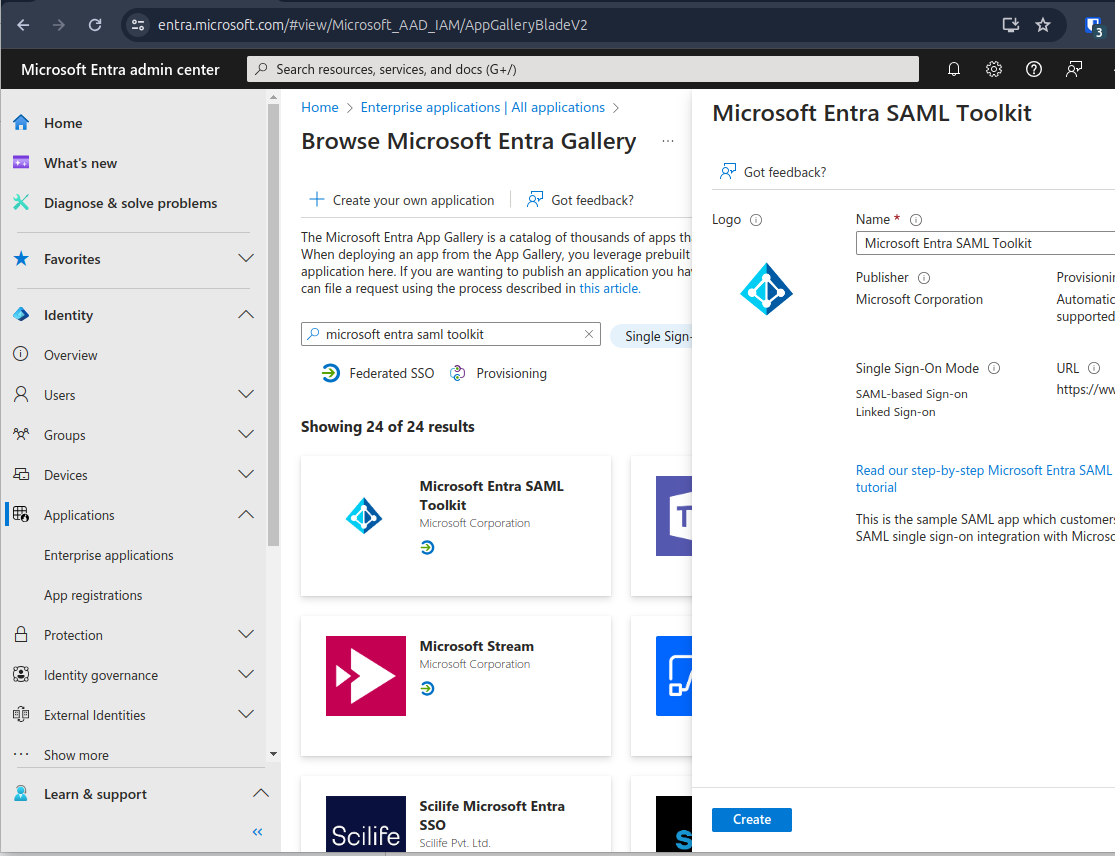Screen dimensions: 1115x856
Task: Click sidebar scrollbar down arrow
Action: (274, 754)
